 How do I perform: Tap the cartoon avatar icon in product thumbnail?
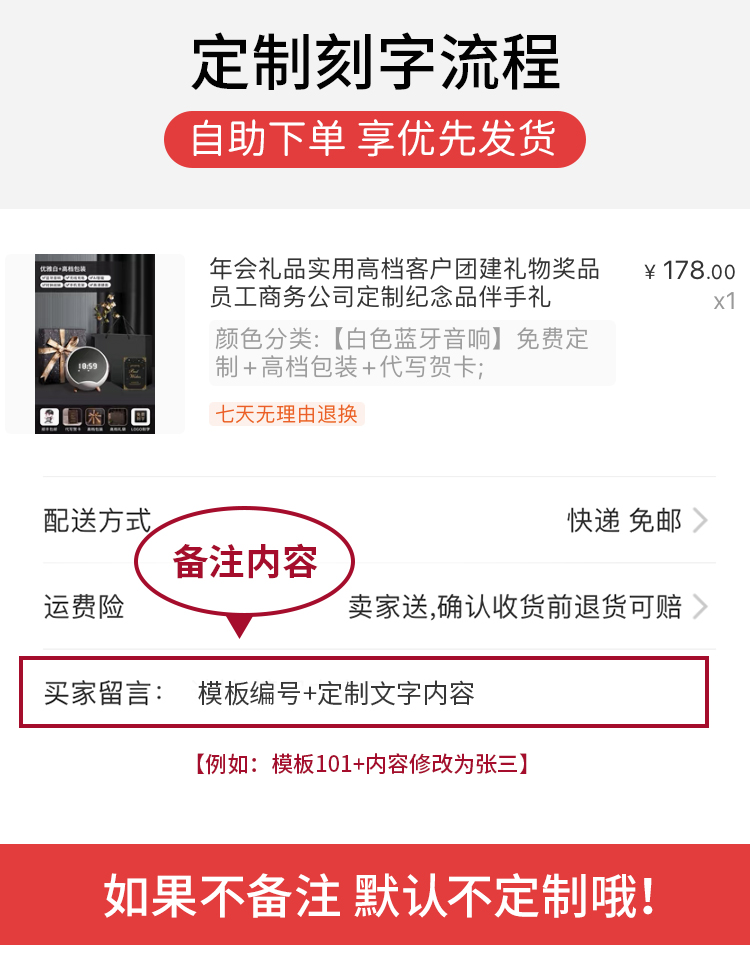pos(50,416)
